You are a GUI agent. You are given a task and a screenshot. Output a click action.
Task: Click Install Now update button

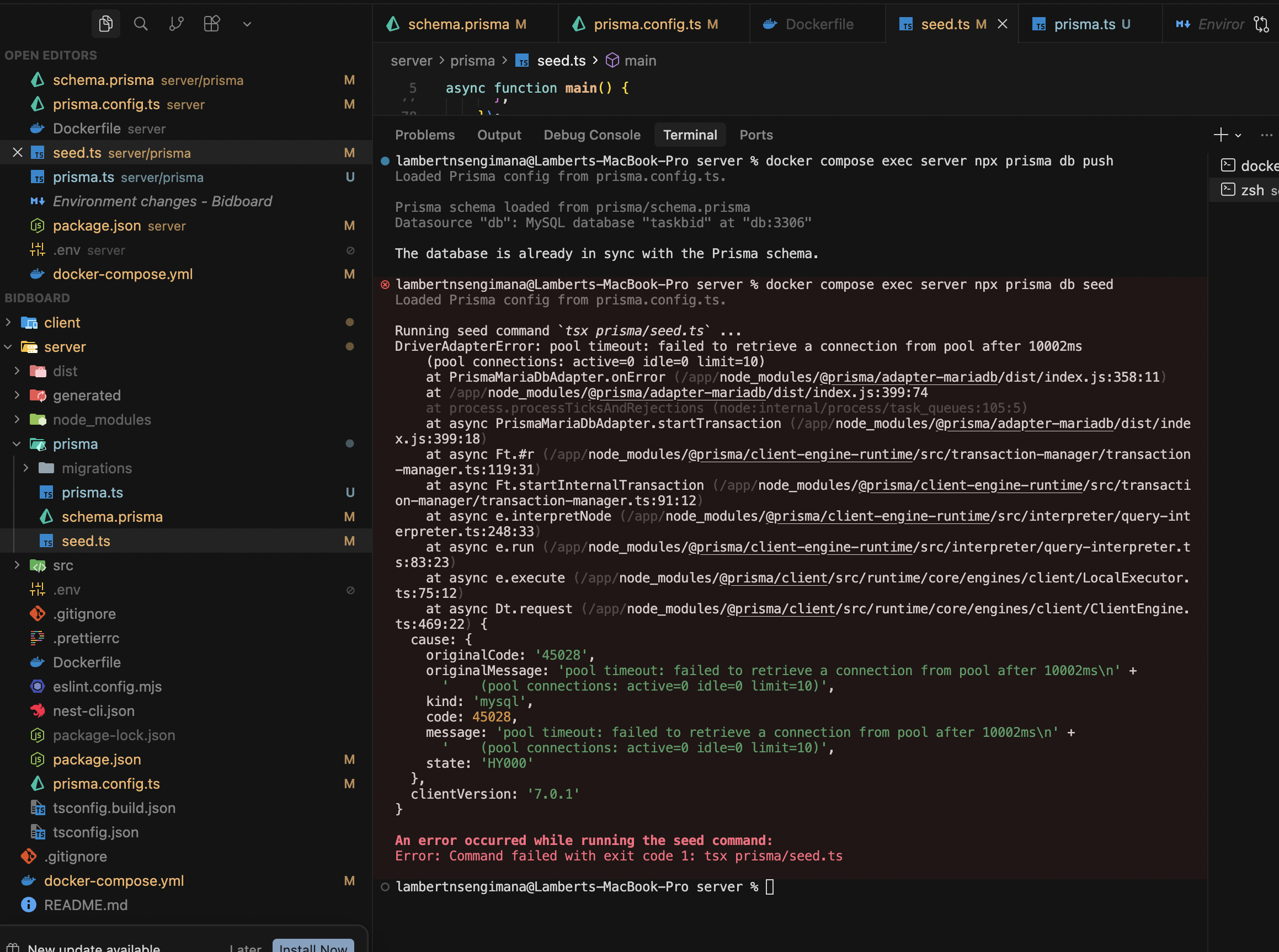[313, 946]
